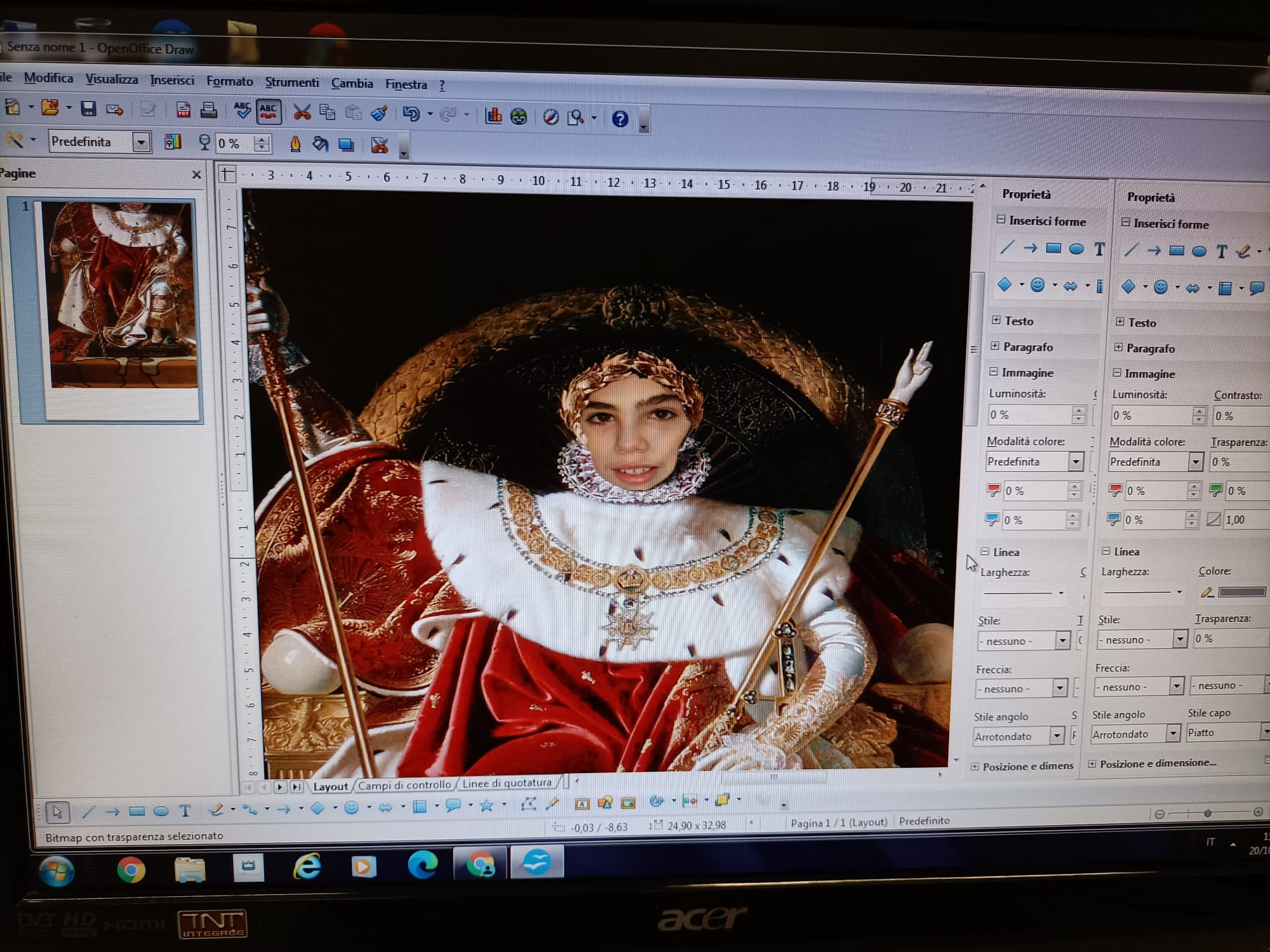Viewport: 1270px width, 952px height.
Task: Click the send document by e-mail icon
Action: (115, 109)
